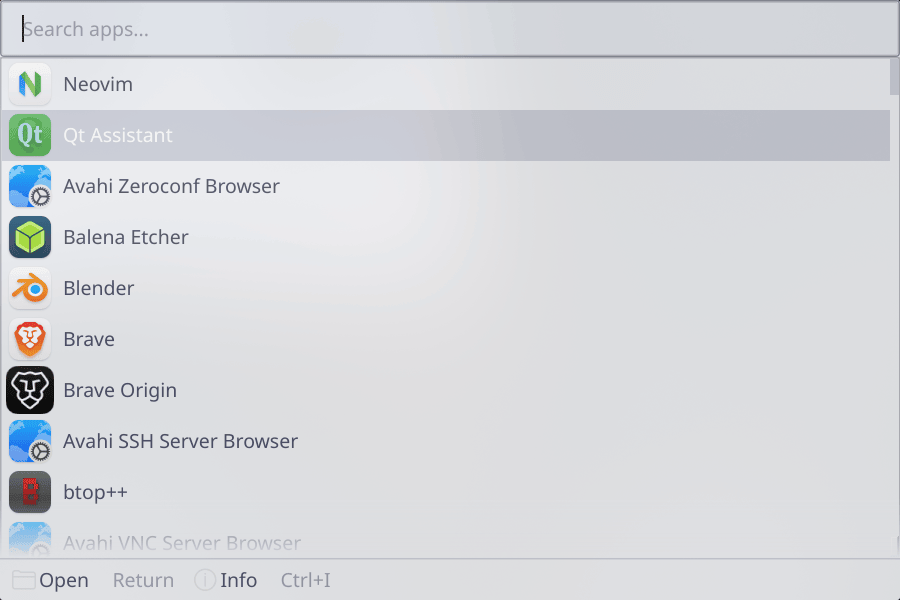Screen dimensions: 900x600
Task: Click the Balena Etcher cube icon
Action: coord(30,237)
